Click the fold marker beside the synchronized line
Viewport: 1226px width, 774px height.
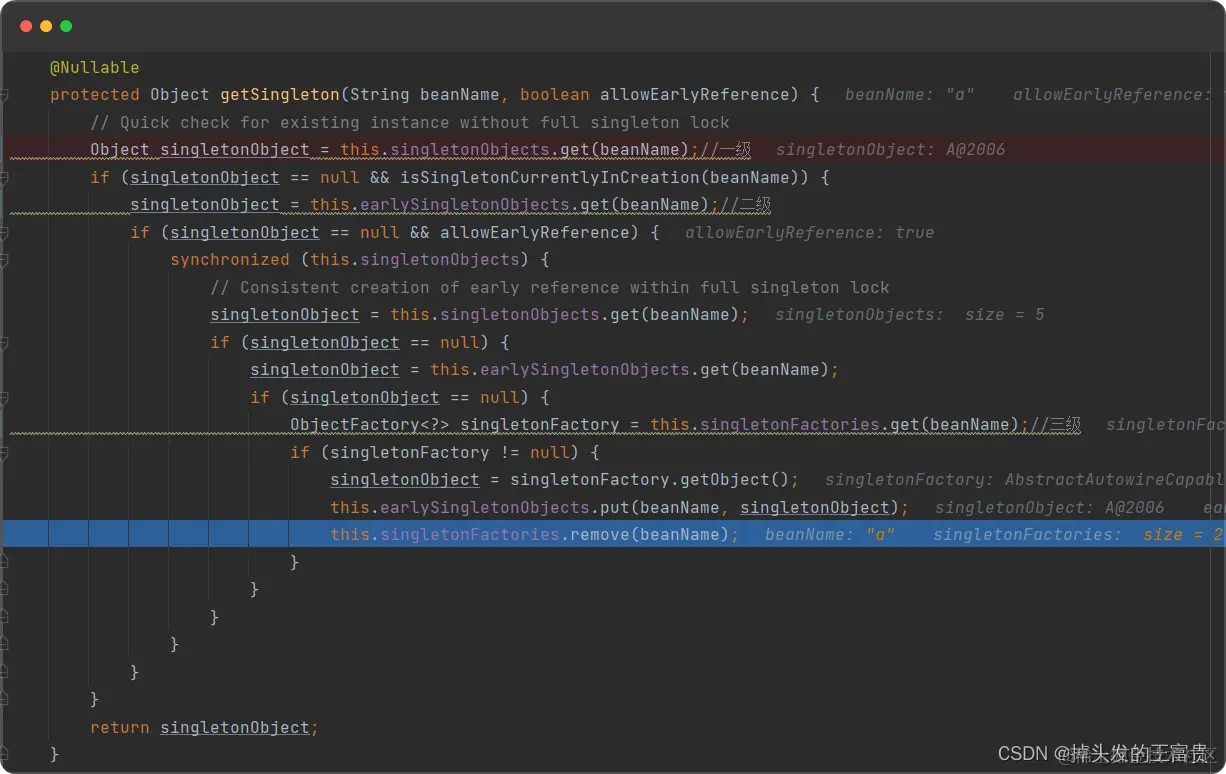[5, 260]
